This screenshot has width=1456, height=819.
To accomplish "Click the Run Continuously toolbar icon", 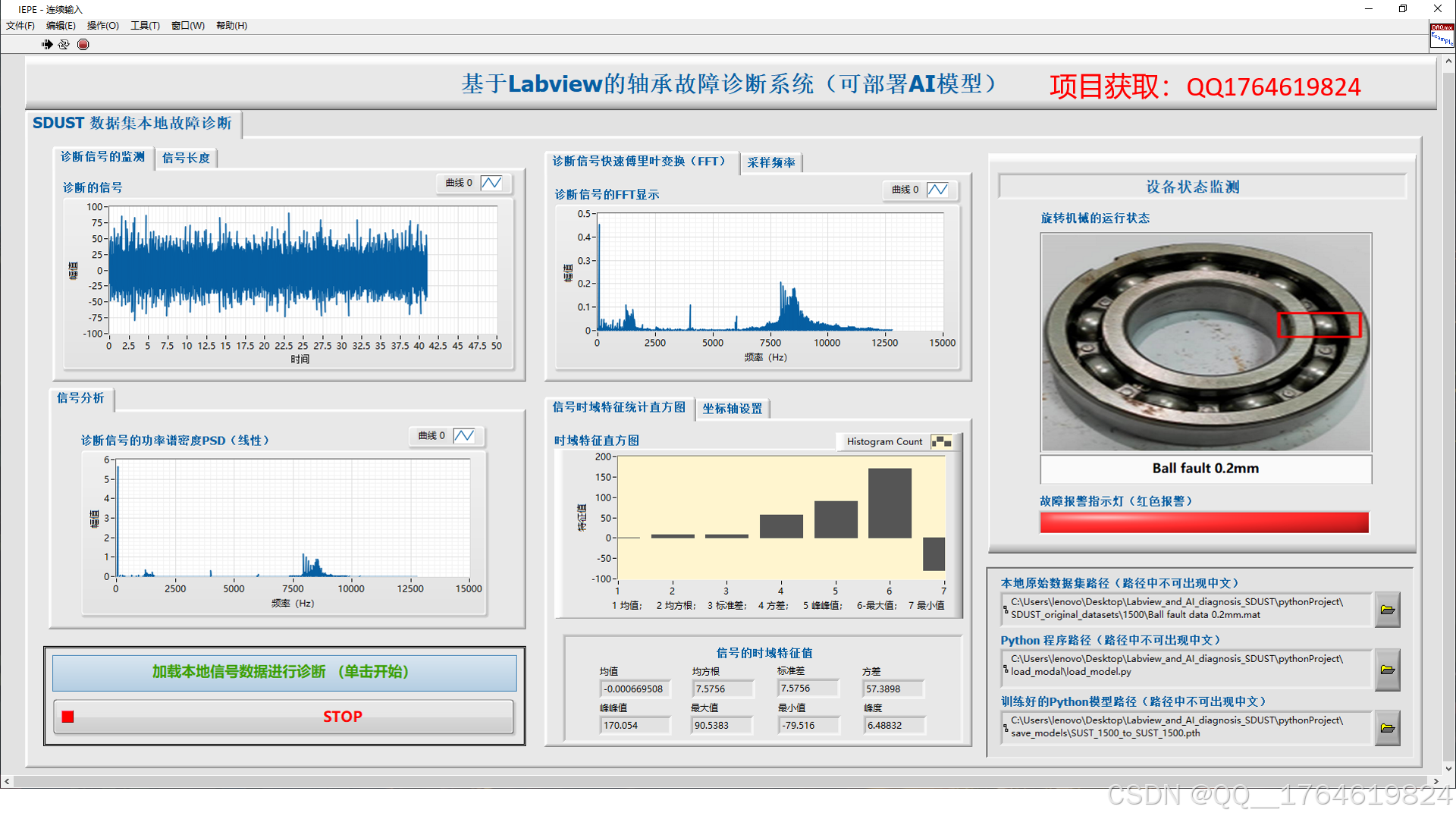I will (x=64, y=45).
